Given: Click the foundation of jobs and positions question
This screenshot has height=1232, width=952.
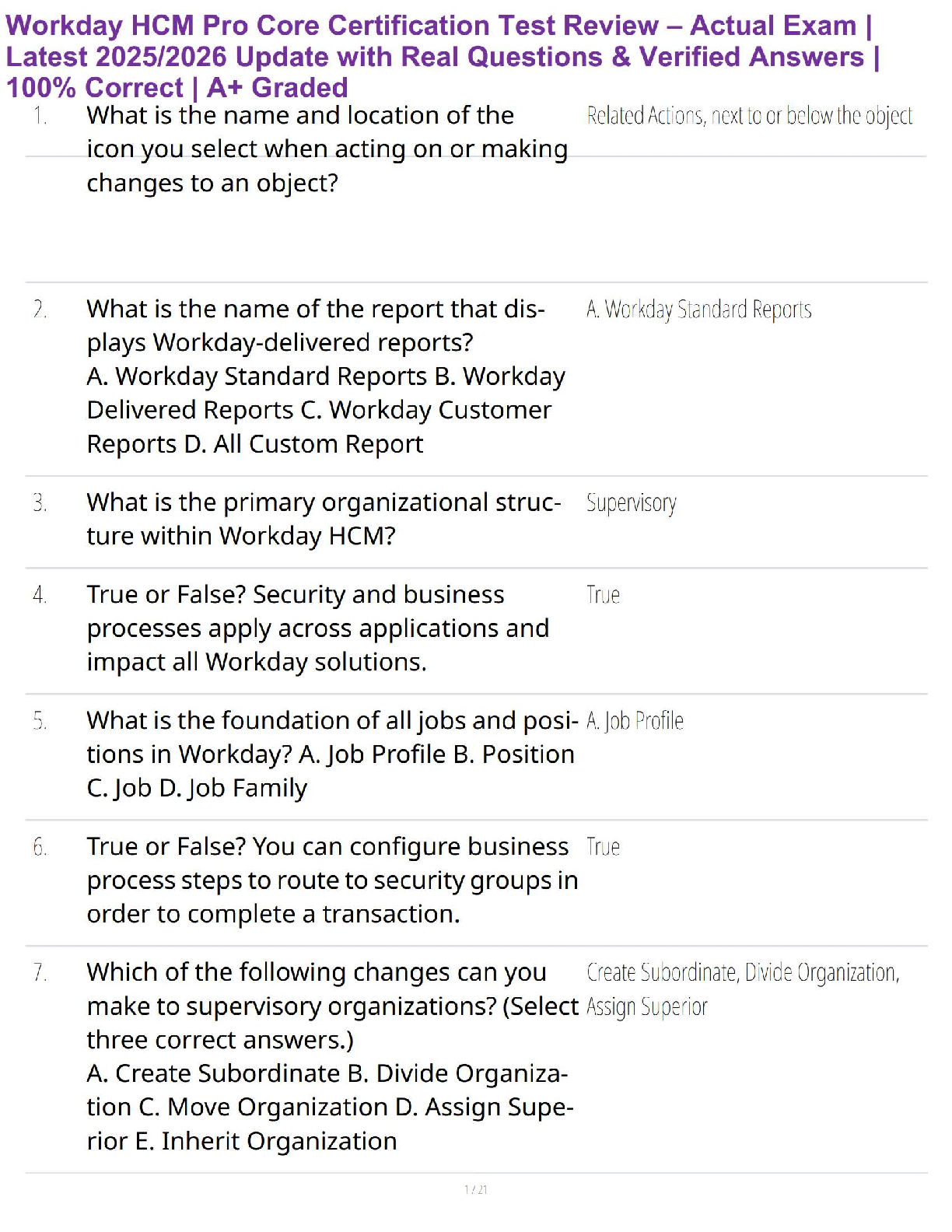Looking at the screenshot, I should tap(331, 754).
